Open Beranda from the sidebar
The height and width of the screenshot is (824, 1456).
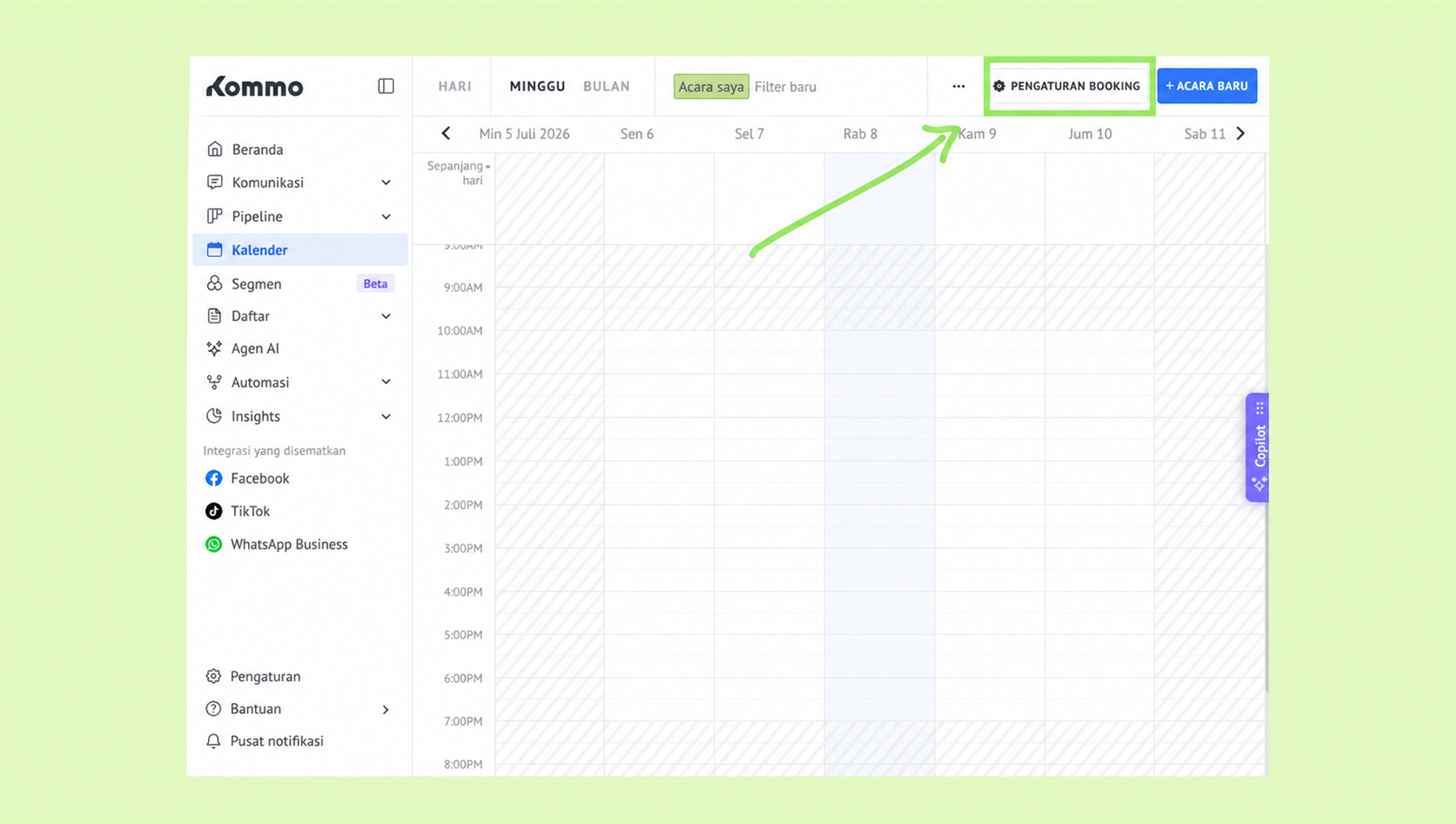(x=300, y=149)
